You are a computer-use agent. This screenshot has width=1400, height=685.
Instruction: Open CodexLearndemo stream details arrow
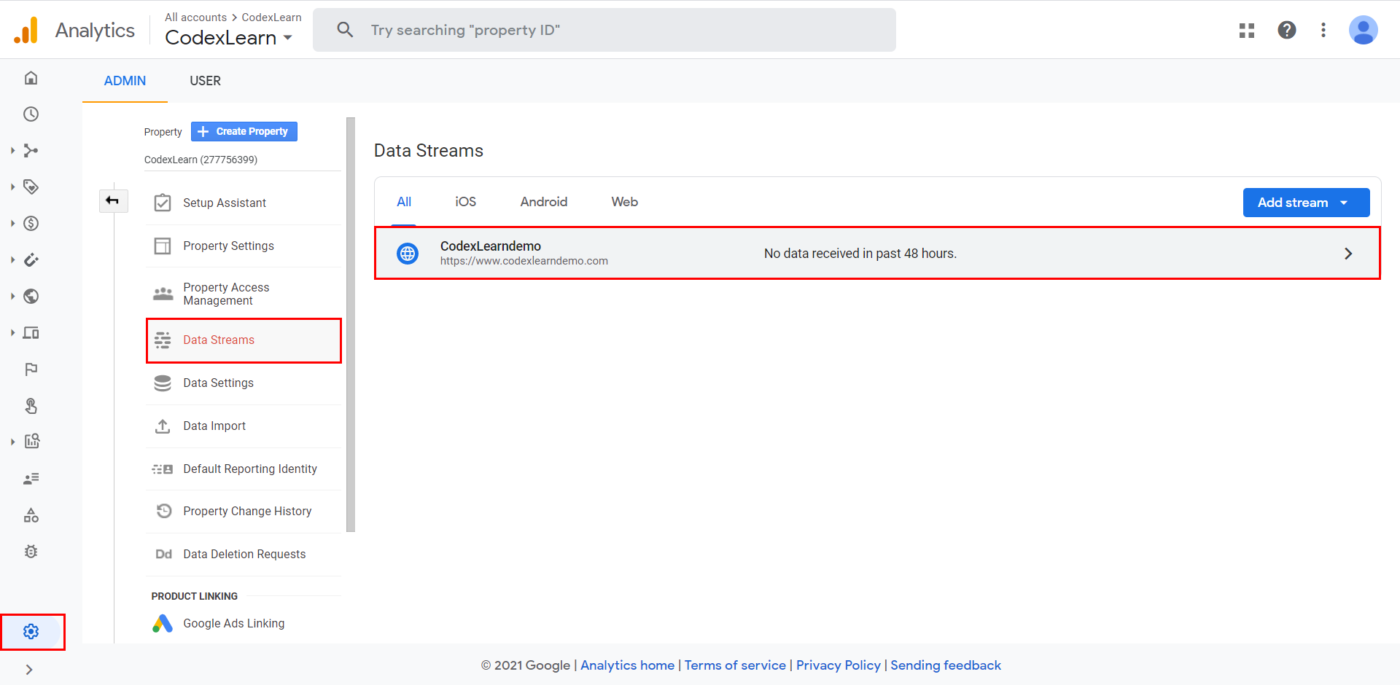coord(1348,254)
